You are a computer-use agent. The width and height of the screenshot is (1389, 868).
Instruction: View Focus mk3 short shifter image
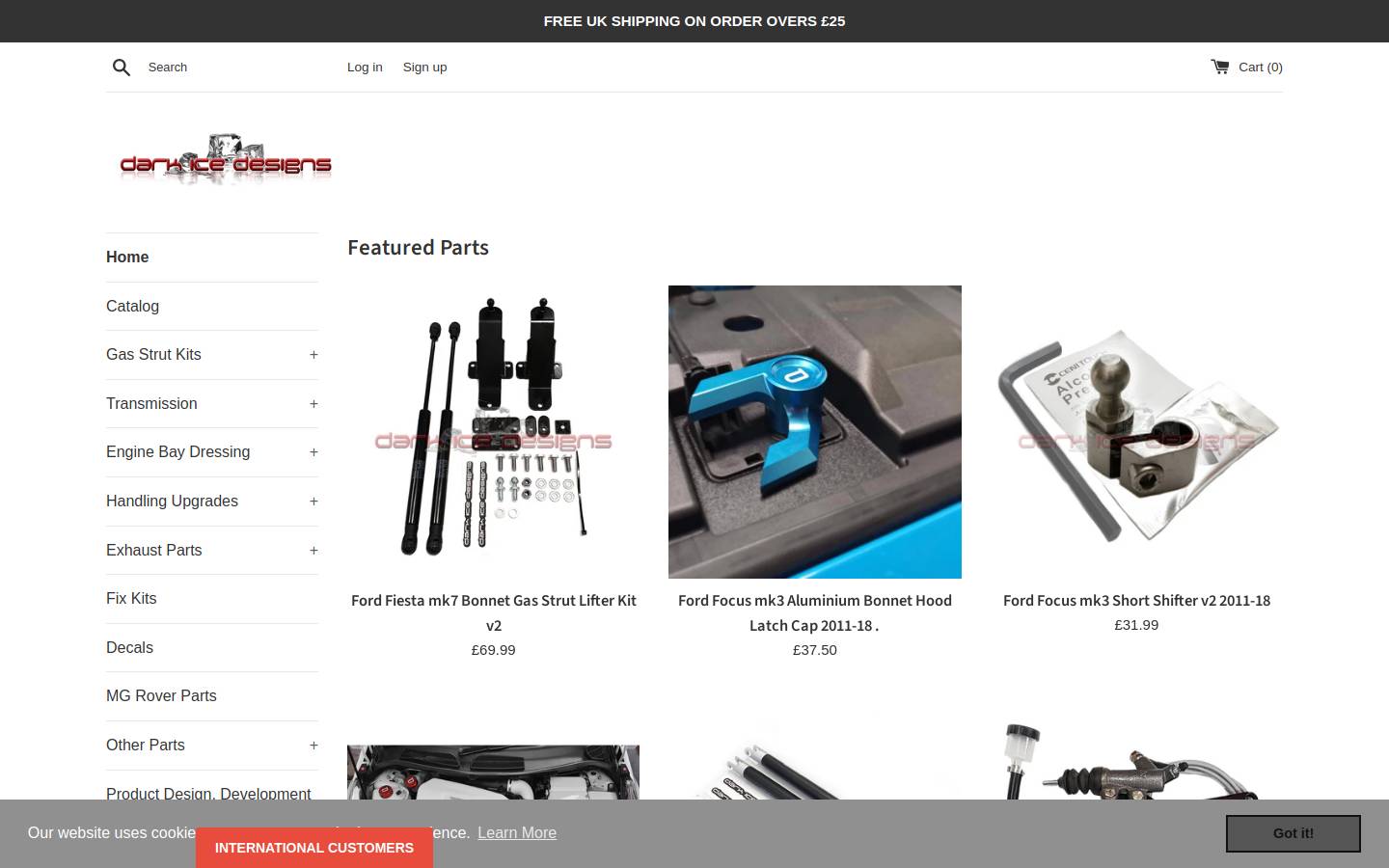click(1136, 431)
